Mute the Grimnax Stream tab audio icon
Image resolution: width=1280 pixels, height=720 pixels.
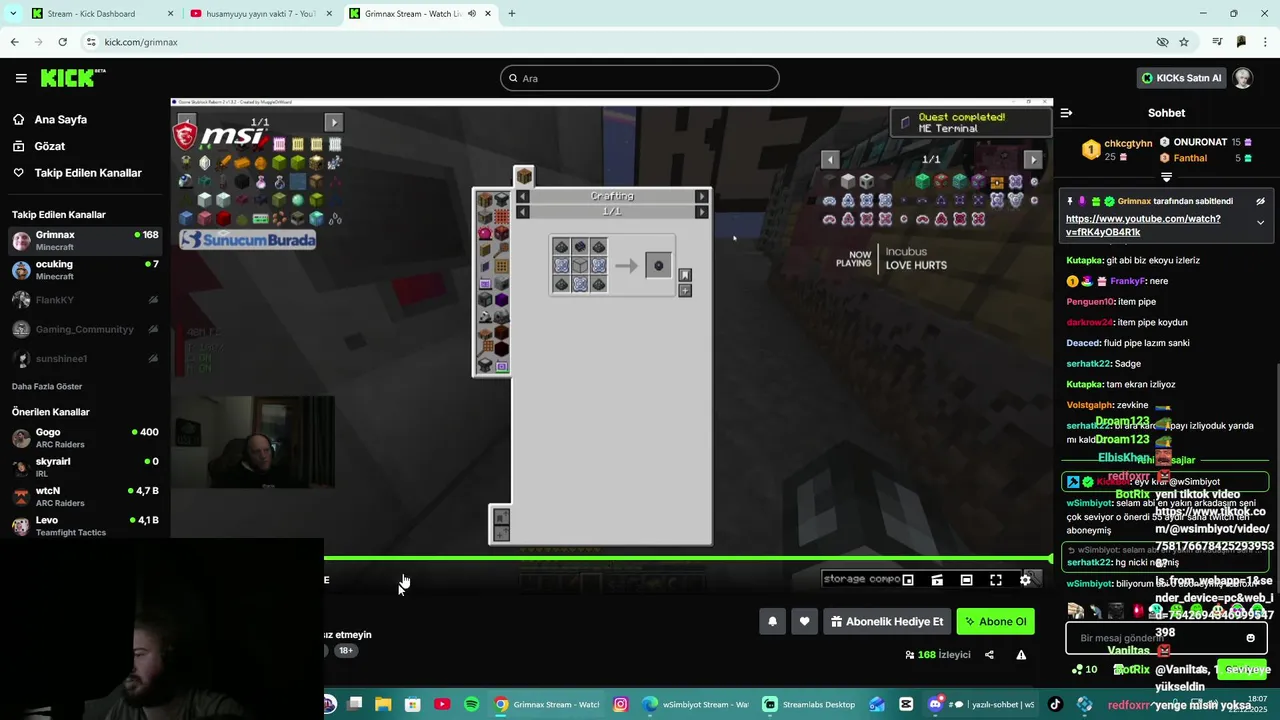coord(471,14)
